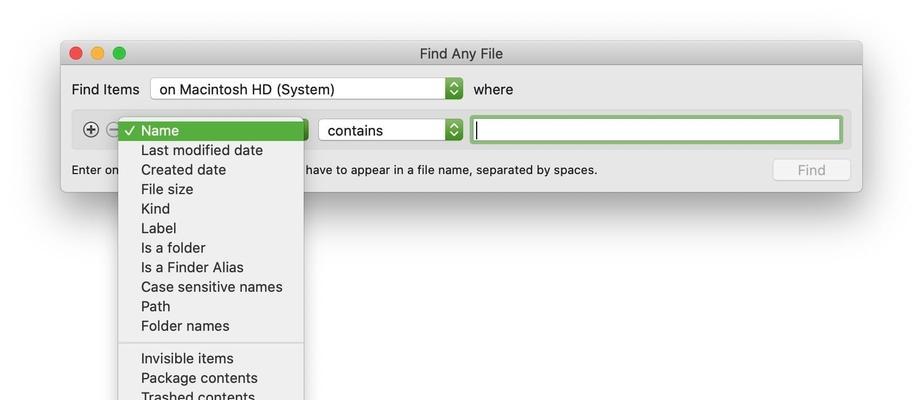Remove search criterion with minus icon
923x400 pixels.
pos(112,130)
